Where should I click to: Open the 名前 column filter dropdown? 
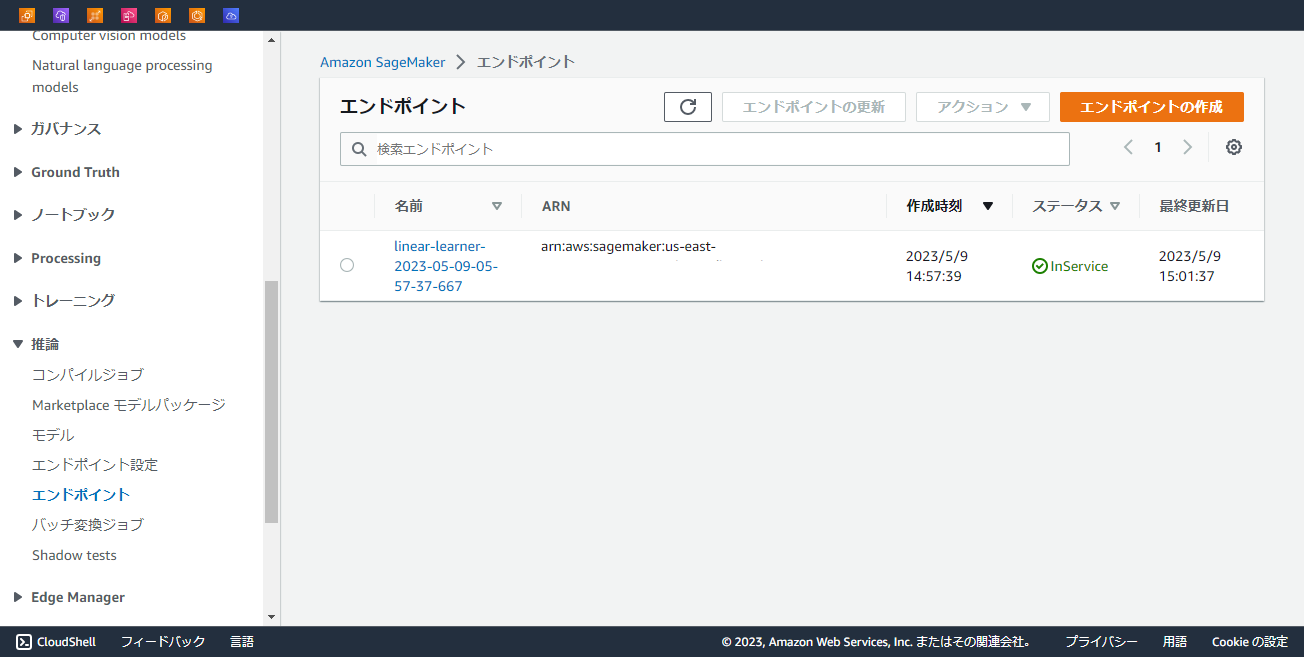[x=497, y=205]
